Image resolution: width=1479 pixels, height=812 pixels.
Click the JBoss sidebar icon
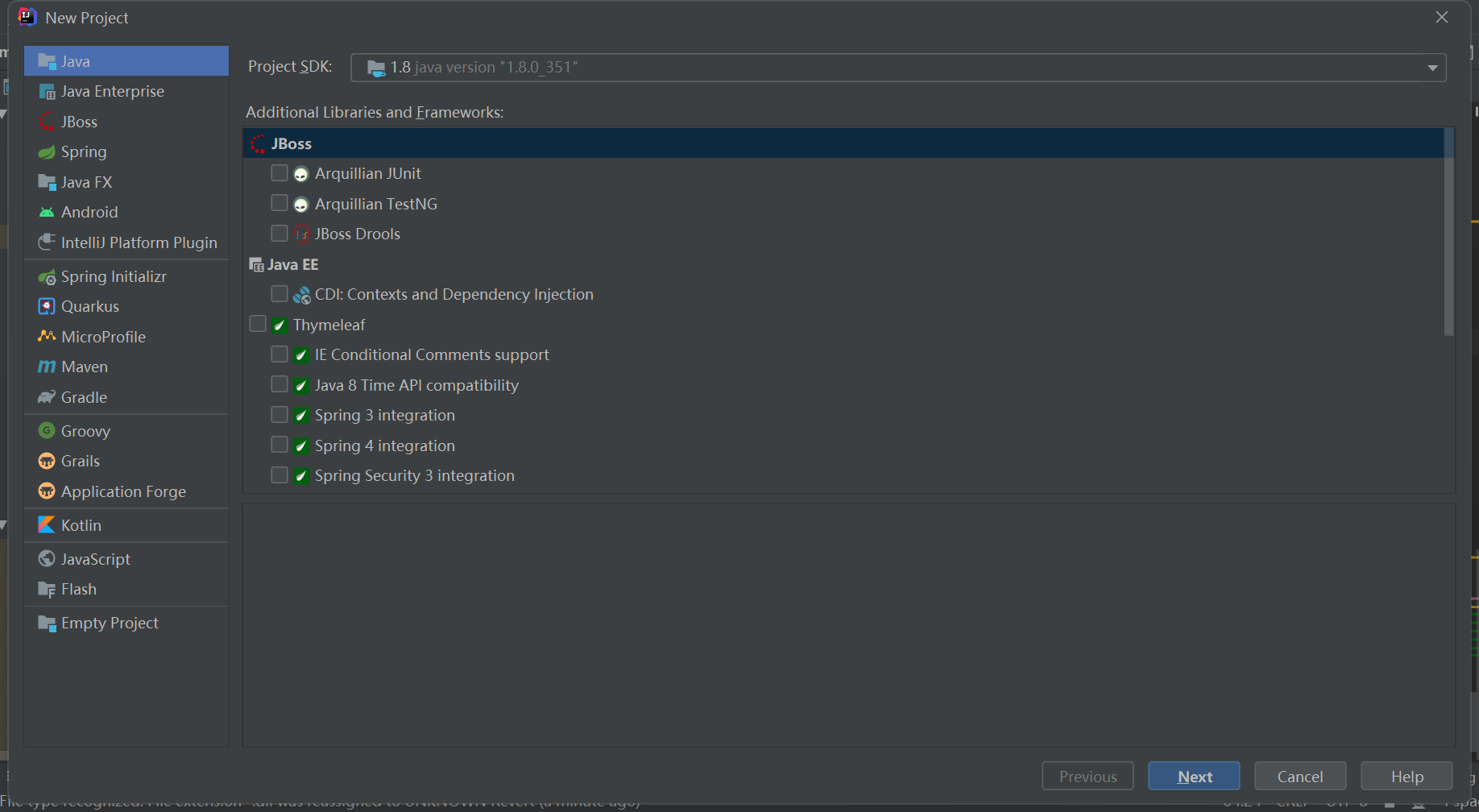47,122
